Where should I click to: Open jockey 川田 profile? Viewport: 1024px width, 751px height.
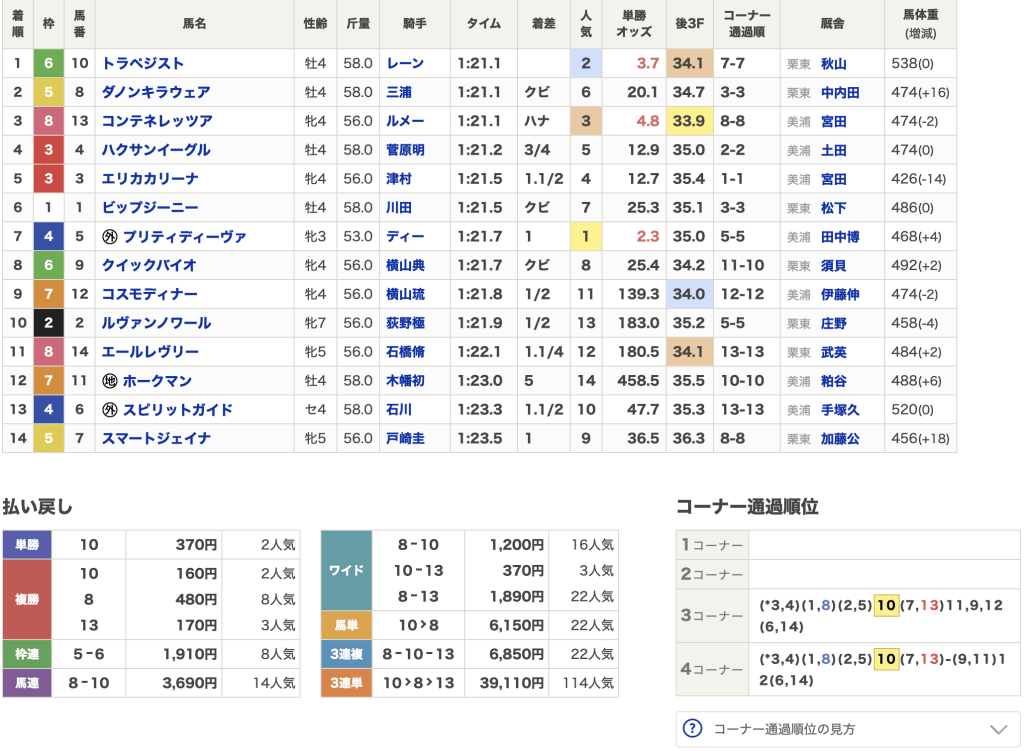pos(398,207)
